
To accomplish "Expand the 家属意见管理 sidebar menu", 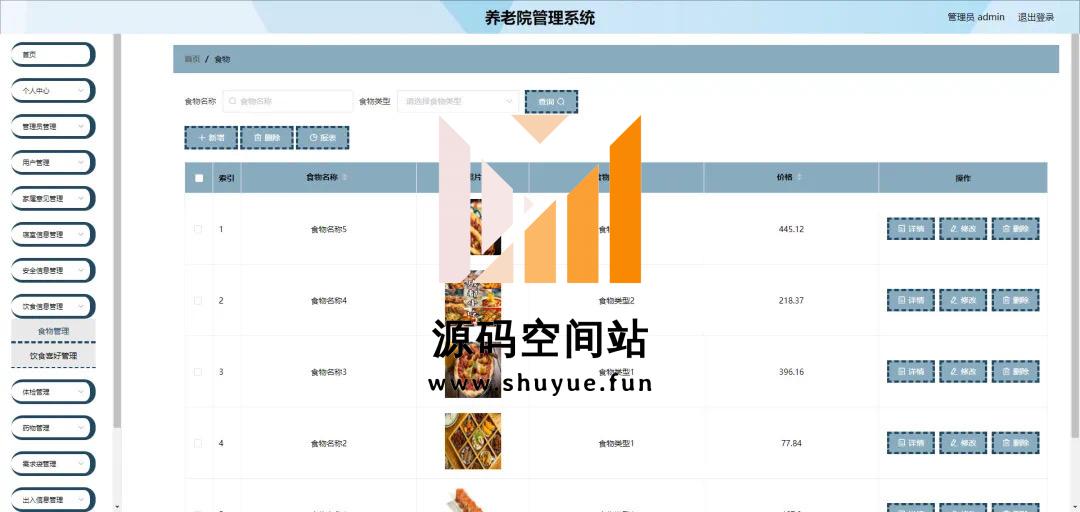I will point(53,198).
